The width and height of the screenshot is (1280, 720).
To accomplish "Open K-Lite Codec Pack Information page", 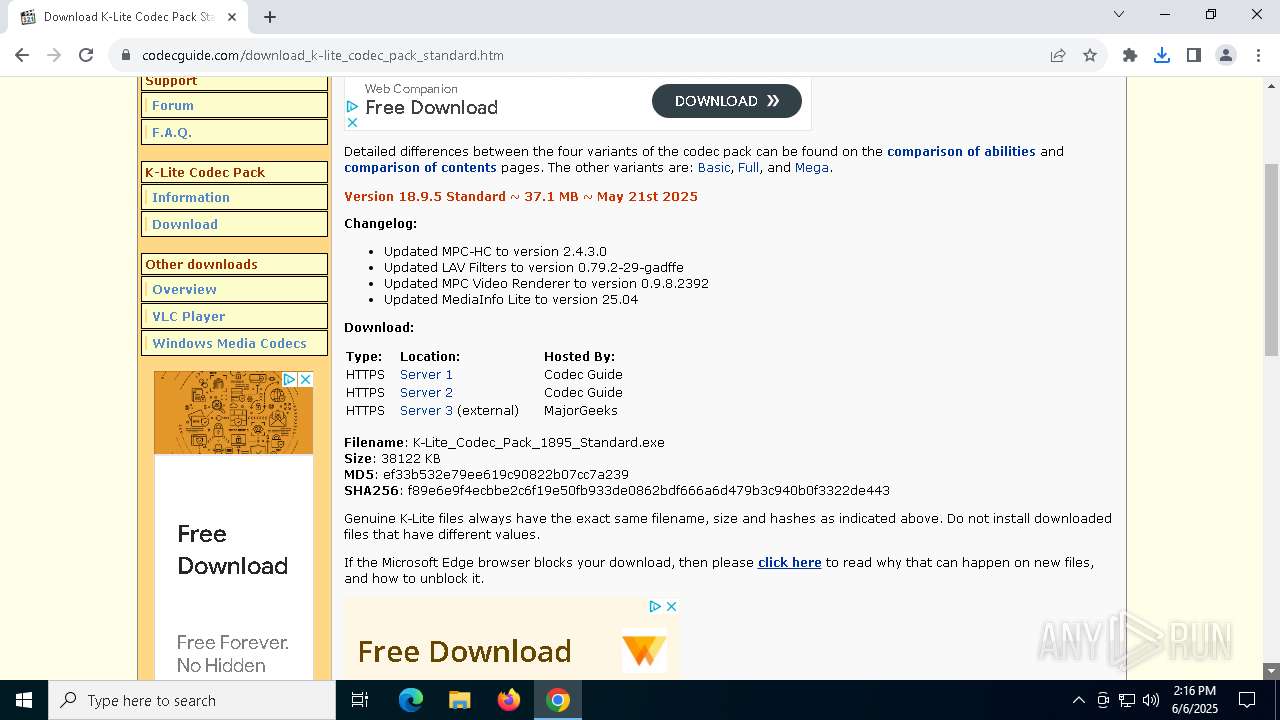I will coord(191,197).
